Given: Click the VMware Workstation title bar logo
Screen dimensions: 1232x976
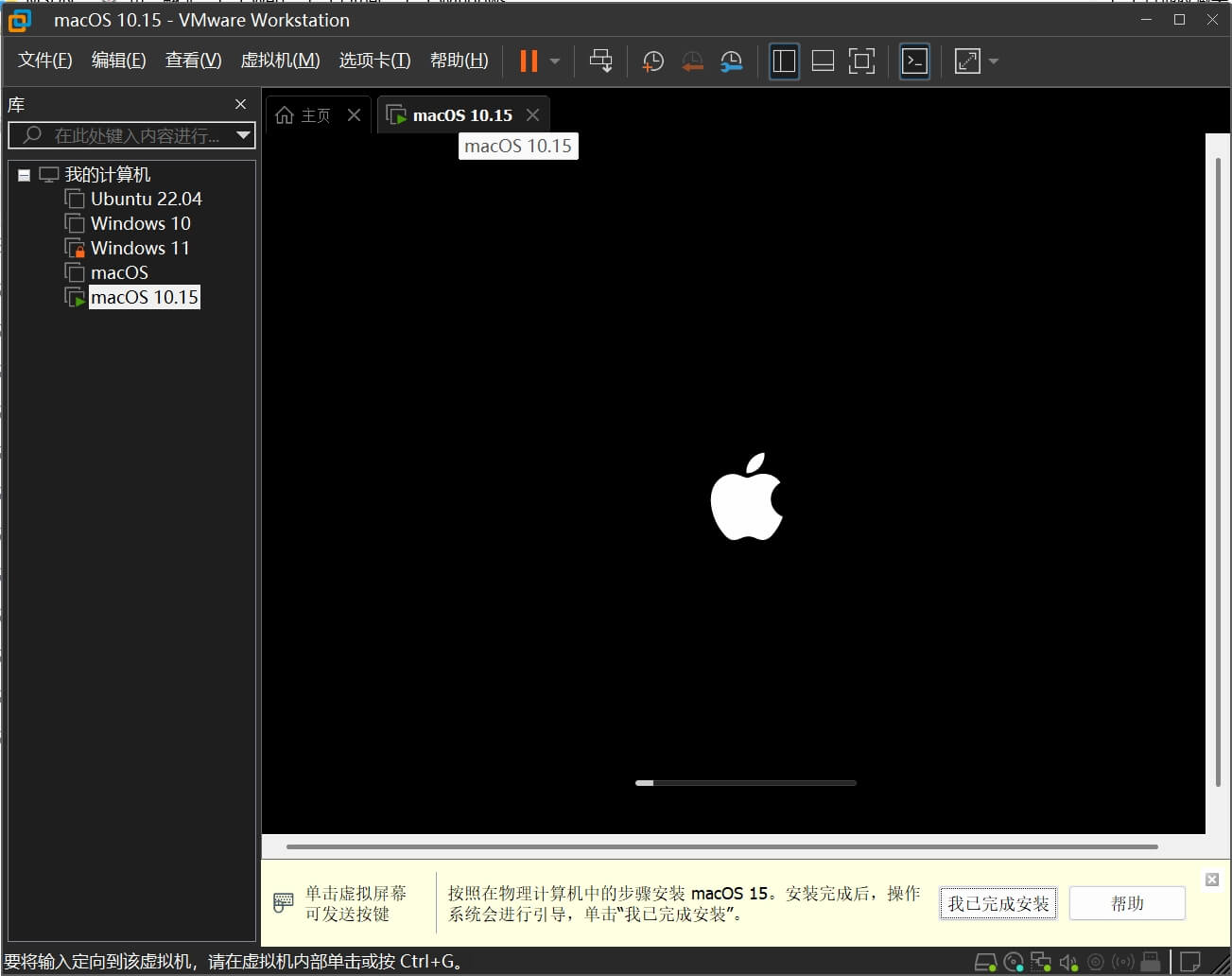Looking at the screenshot, I should tap(20, 20).
